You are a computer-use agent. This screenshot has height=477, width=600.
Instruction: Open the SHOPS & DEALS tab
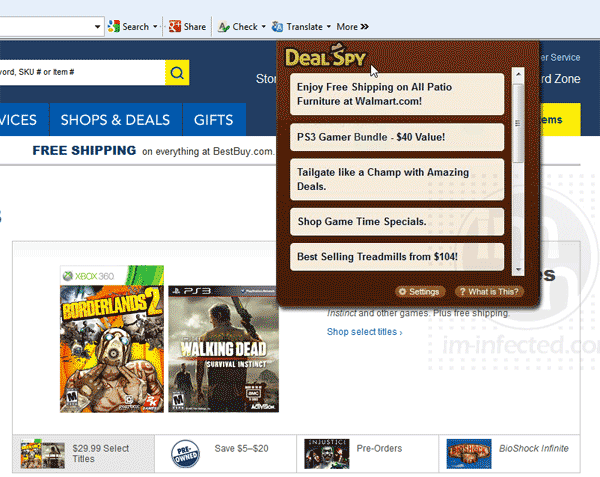click(x=115, y=120)
